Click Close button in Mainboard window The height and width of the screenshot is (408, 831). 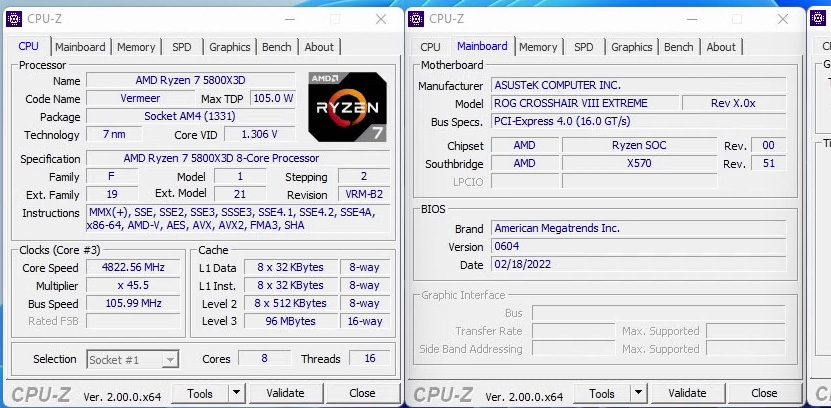point(764,393)
